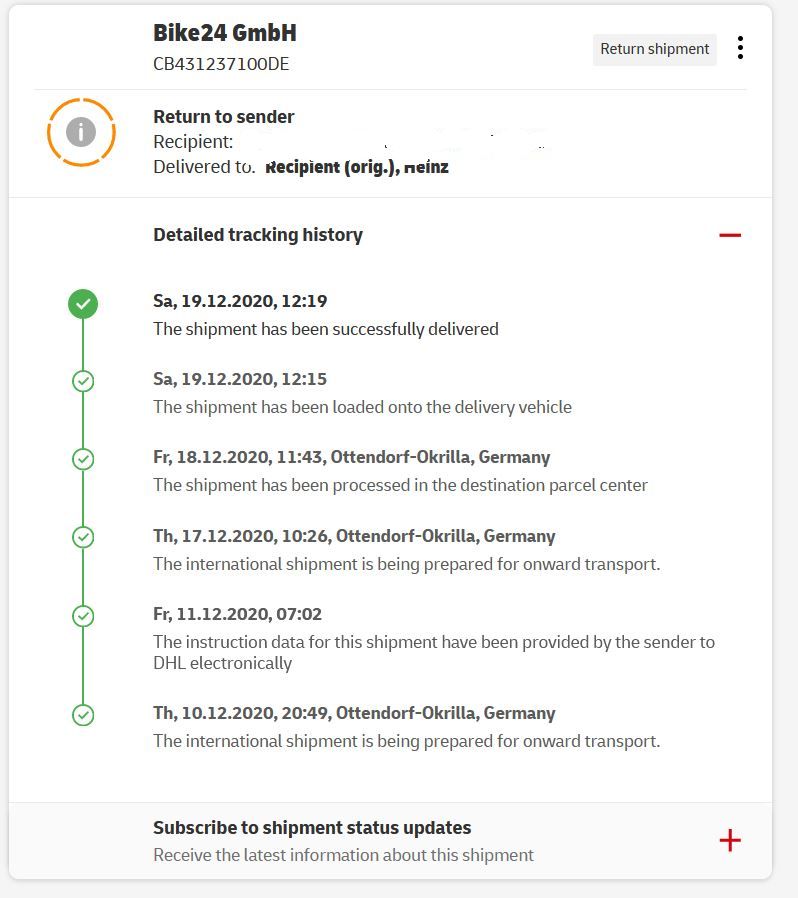Click the Detailed tracking history heading
The height and width of the screenshot is (898, 798).
click(x=258, y=235)
